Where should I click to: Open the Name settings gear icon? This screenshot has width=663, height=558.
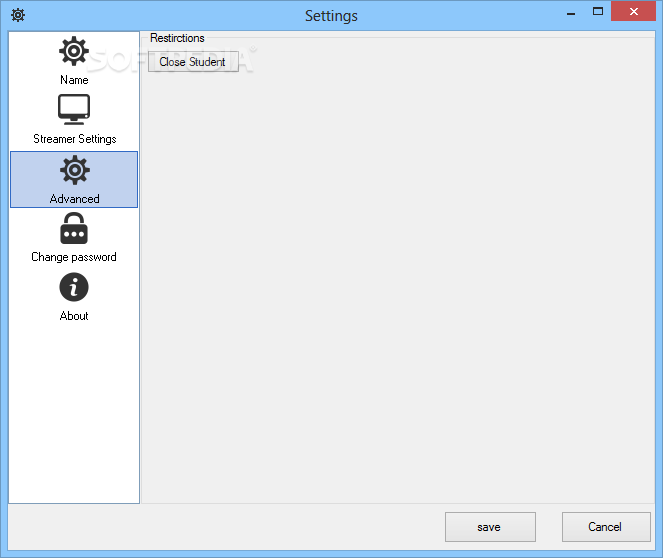(x=74, y=51)
